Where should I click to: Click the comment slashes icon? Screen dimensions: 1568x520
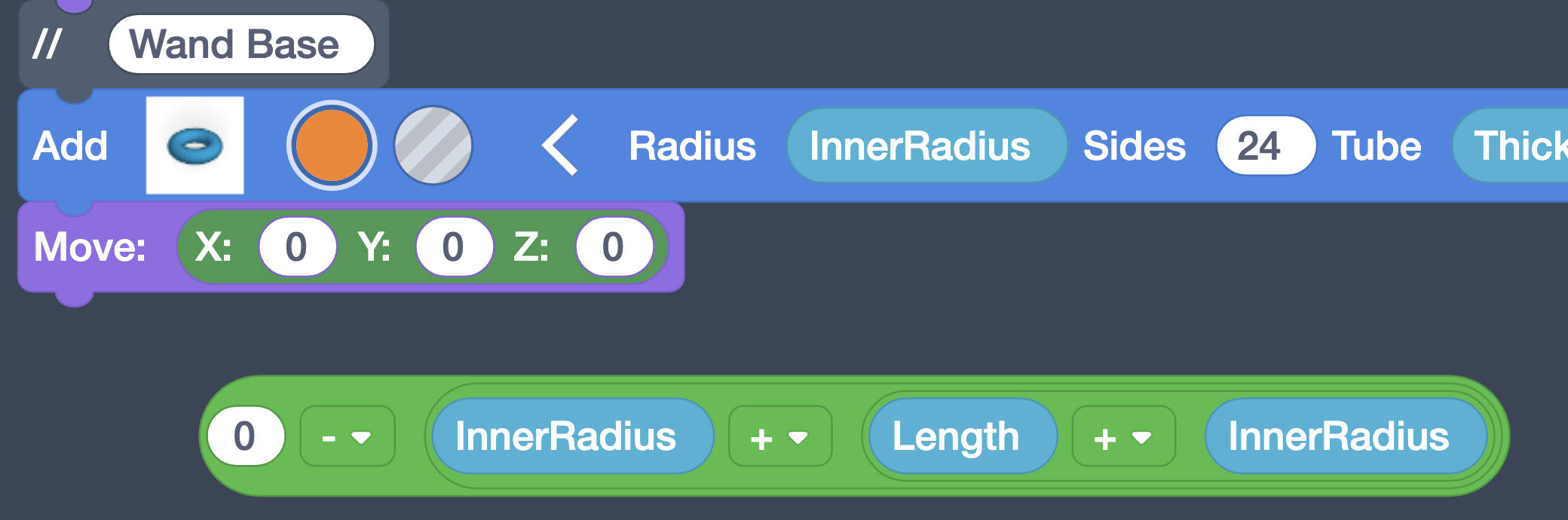coord(47,44)
